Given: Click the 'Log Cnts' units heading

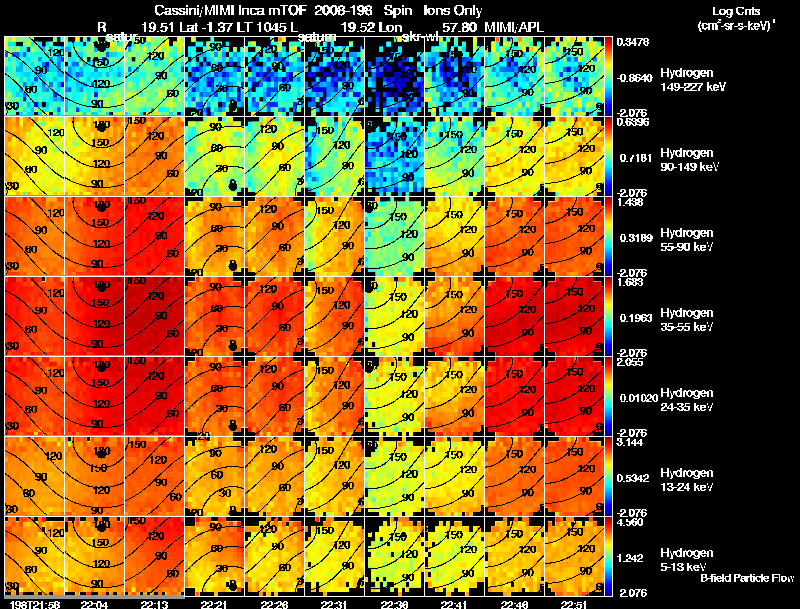Looking at the screenshot, I should pyautogui.click(x=735, y=11).
